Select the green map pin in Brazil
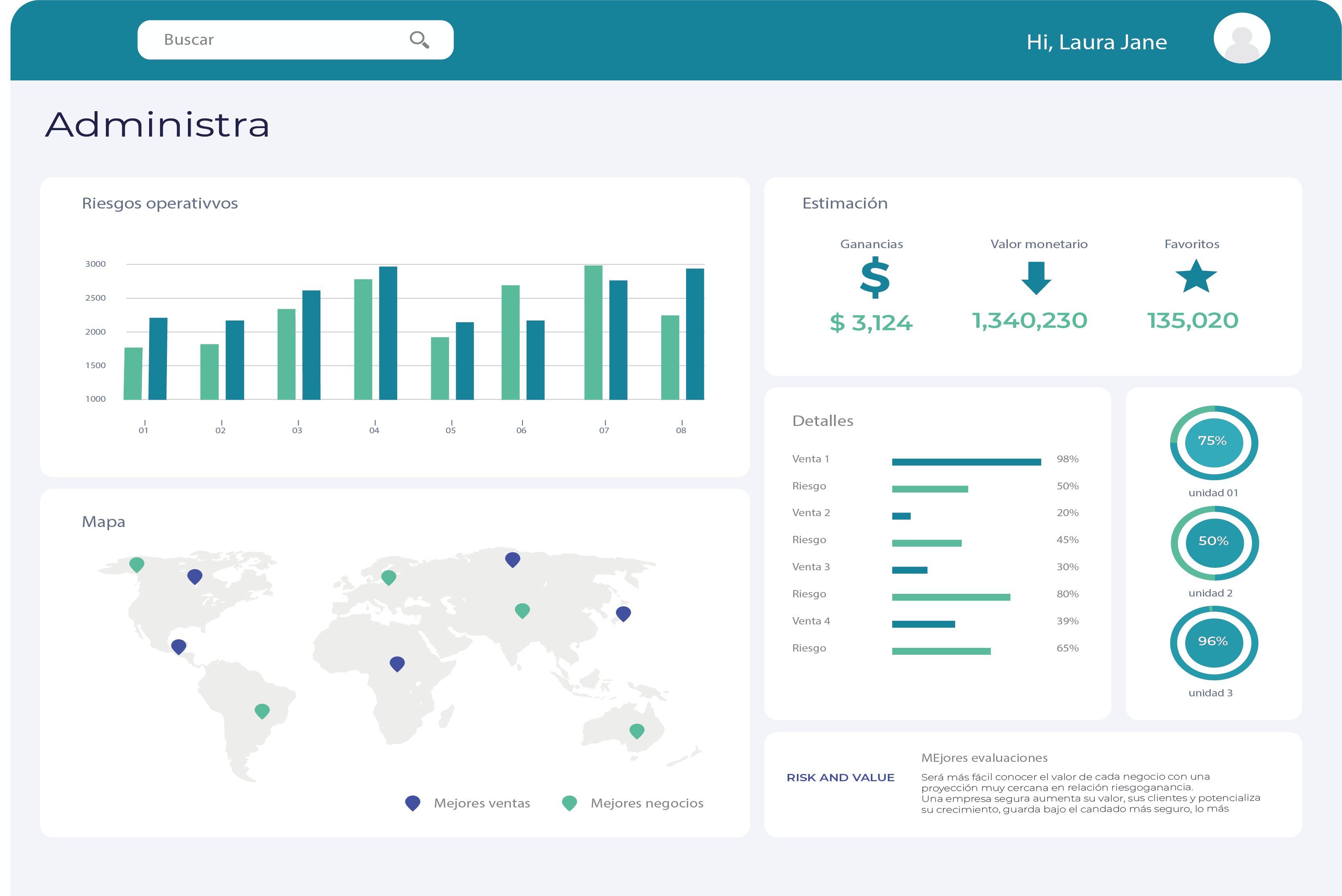The image size is (1342, 896). point(262,710)
